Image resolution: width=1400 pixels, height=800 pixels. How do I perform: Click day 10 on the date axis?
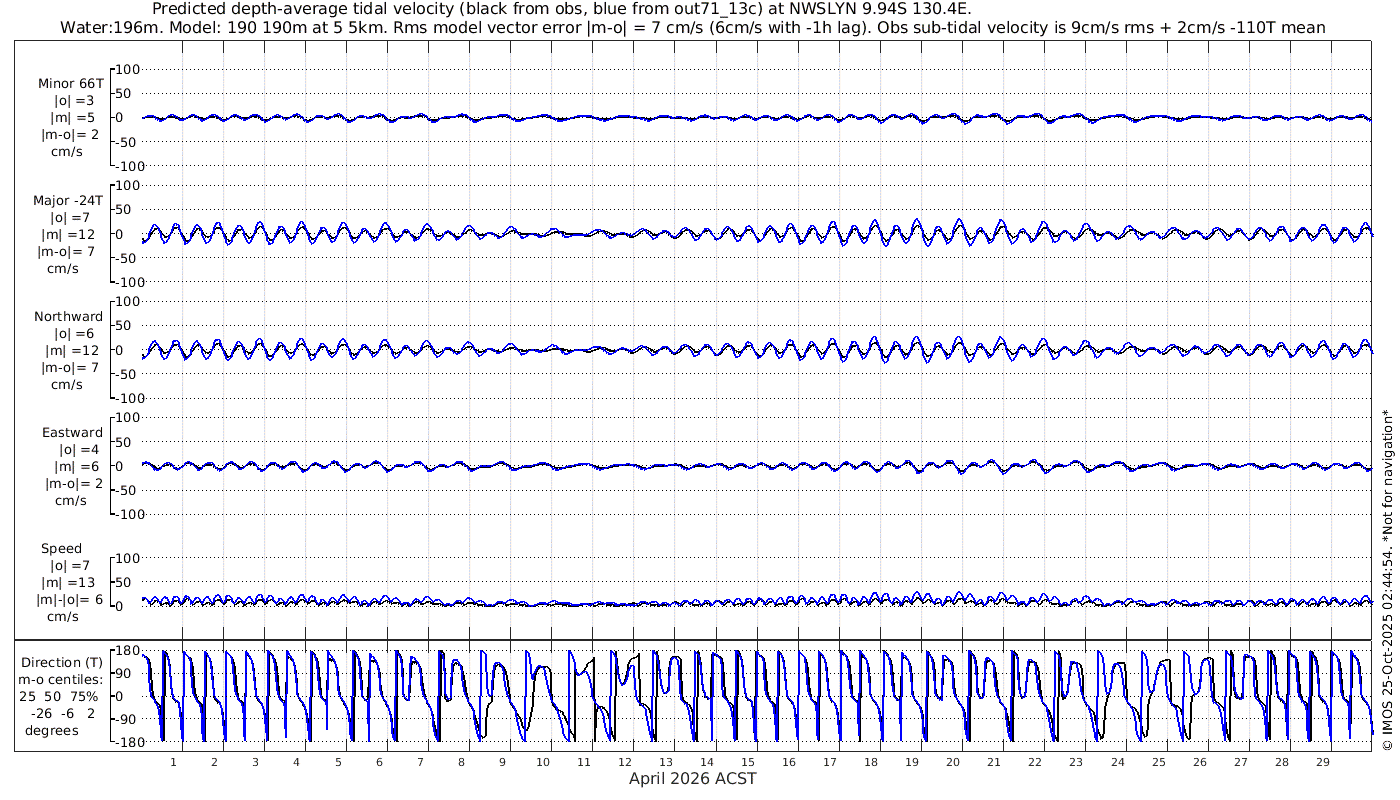click(543, 762)
